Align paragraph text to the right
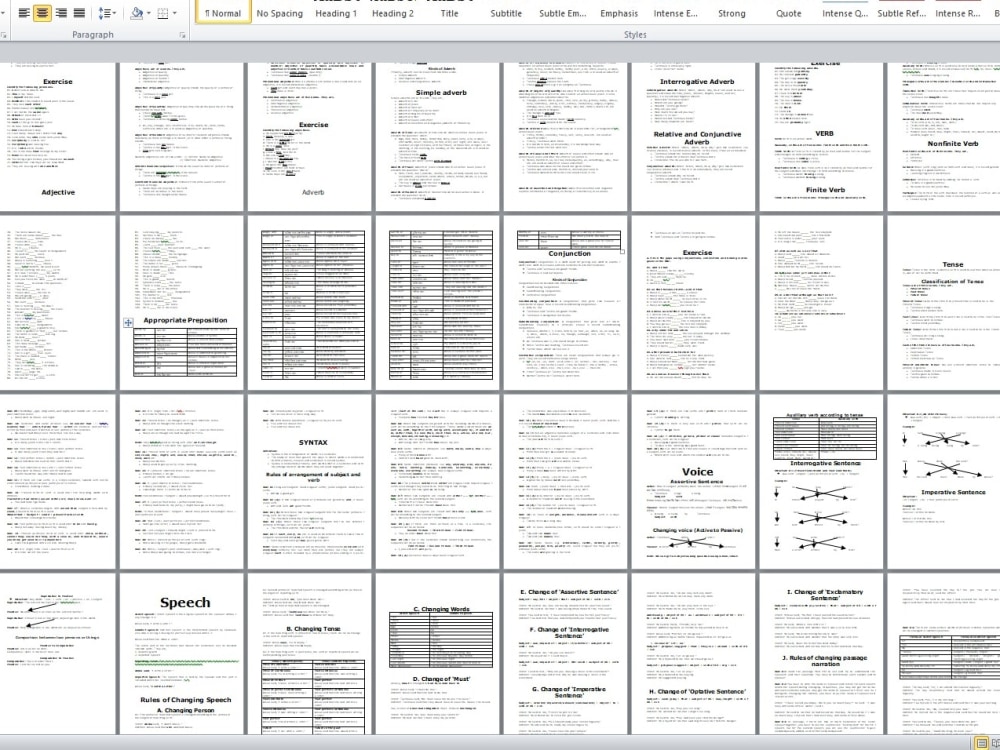This screenshot has width=1000, height=750. click(x=61, y=12)
